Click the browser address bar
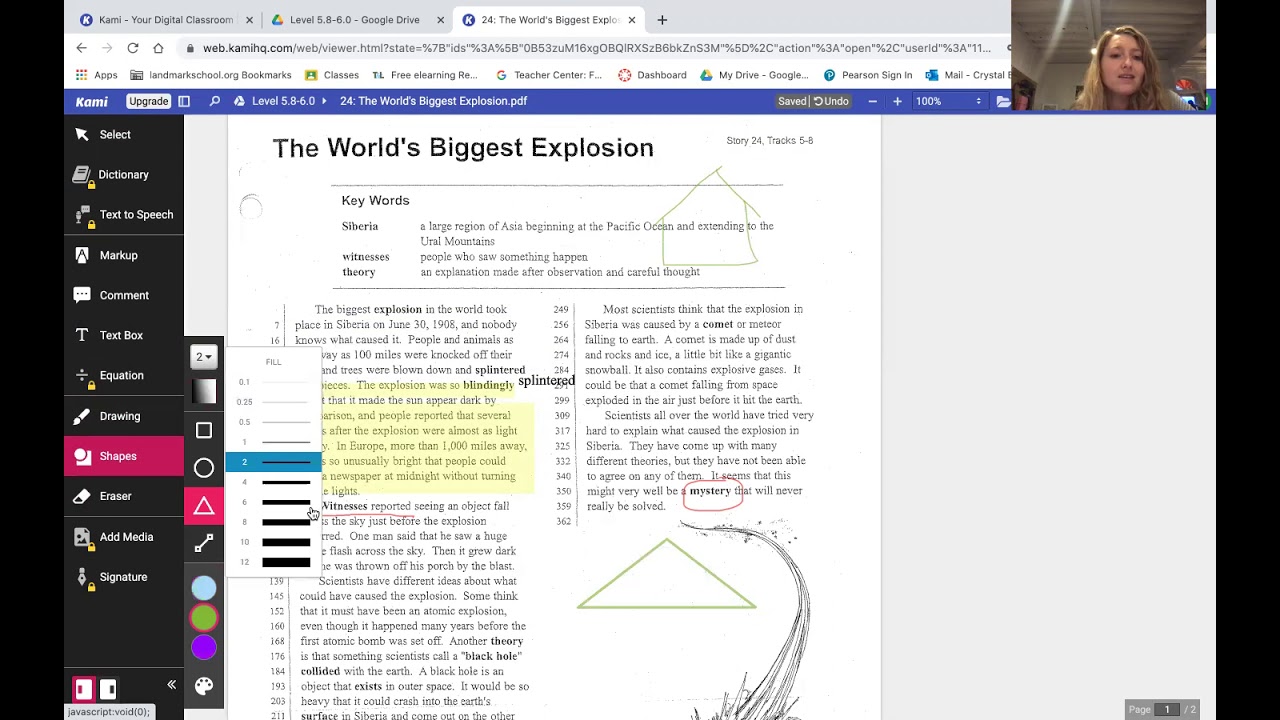The image size is (1280, 720). [595, 48]
